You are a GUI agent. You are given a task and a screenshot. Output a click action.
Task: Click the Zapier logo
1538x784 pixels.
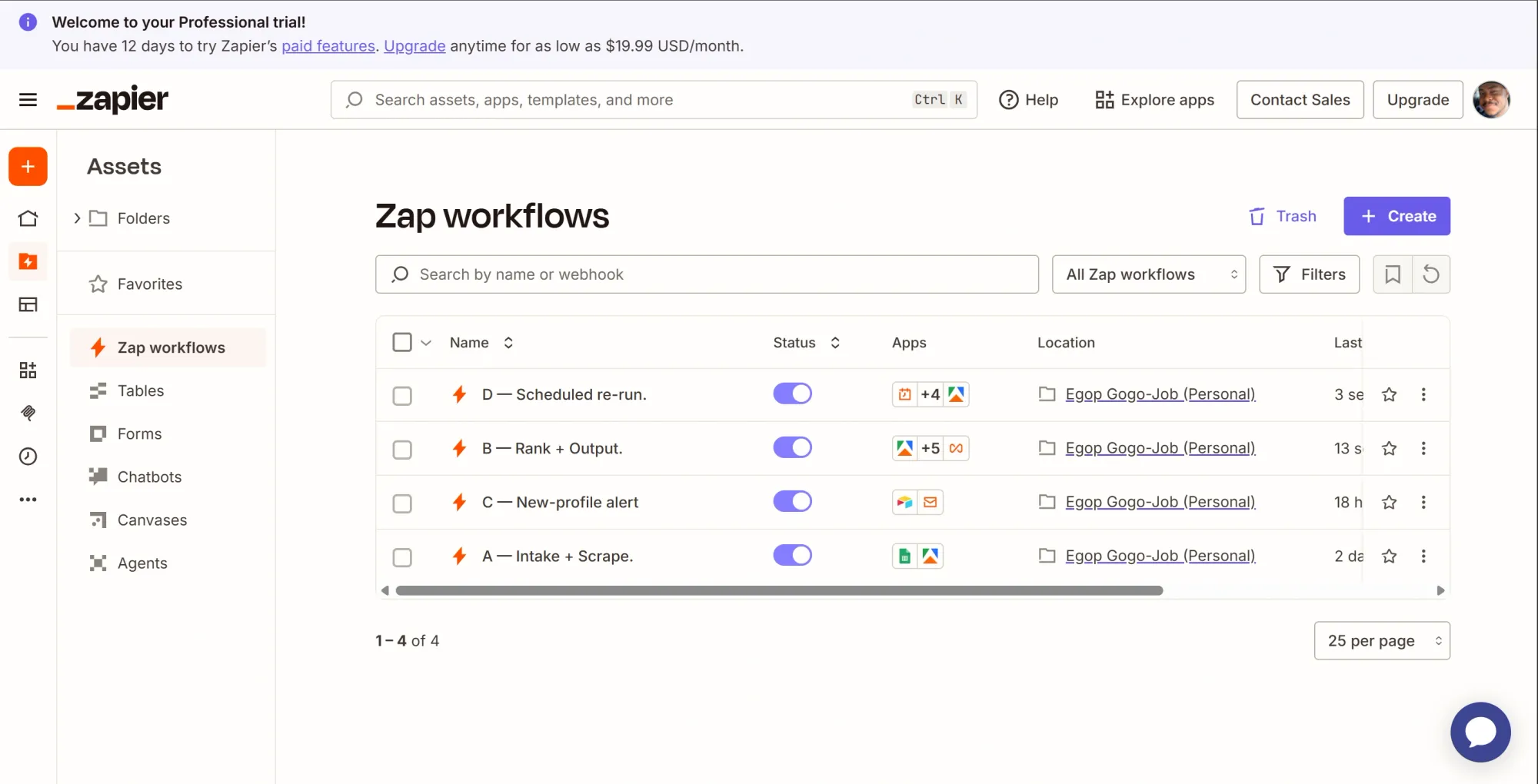(112, 100)
